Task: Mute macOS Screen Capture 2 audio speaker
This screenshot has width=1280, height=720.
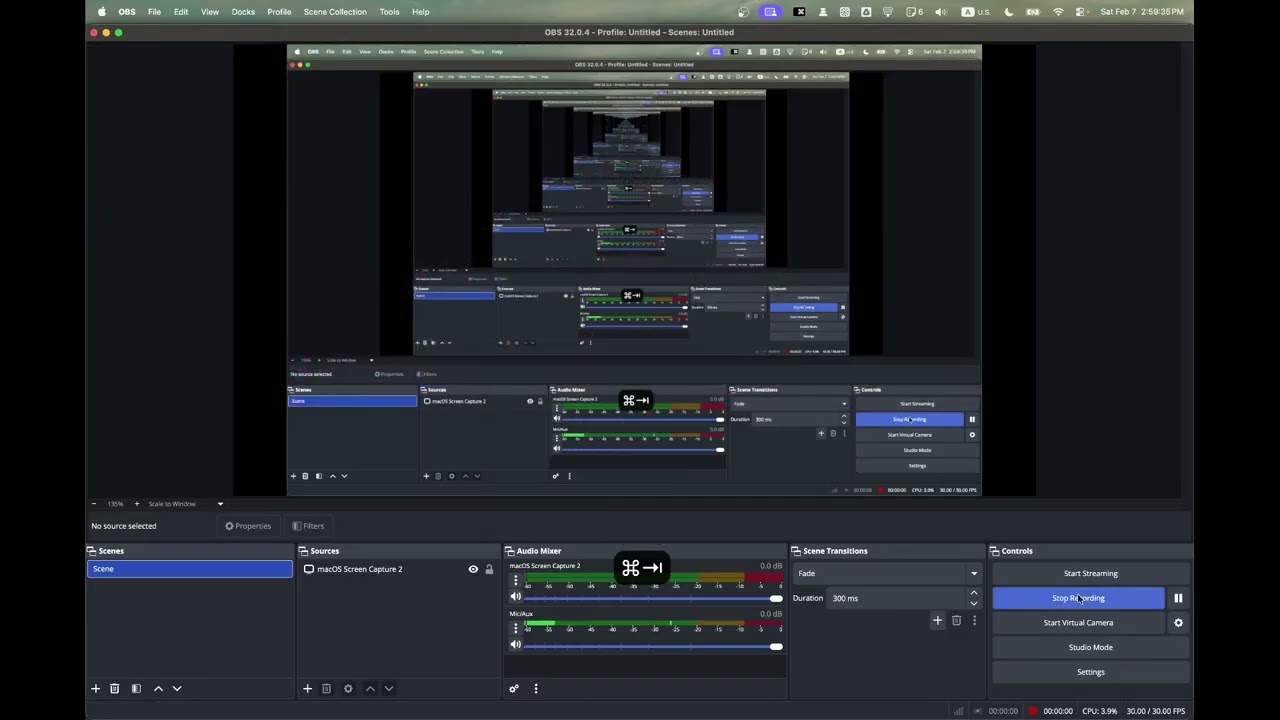Action: tap(516, 597)
